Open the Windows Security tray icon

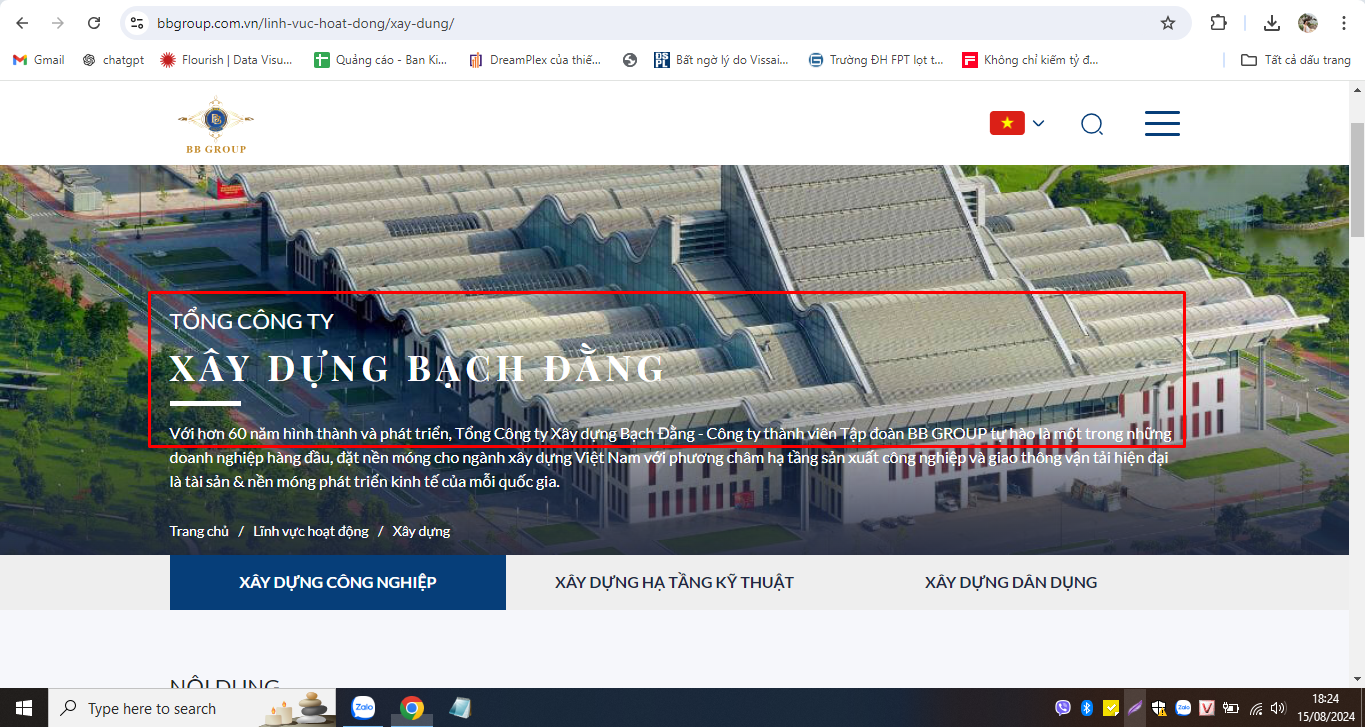1159,708
